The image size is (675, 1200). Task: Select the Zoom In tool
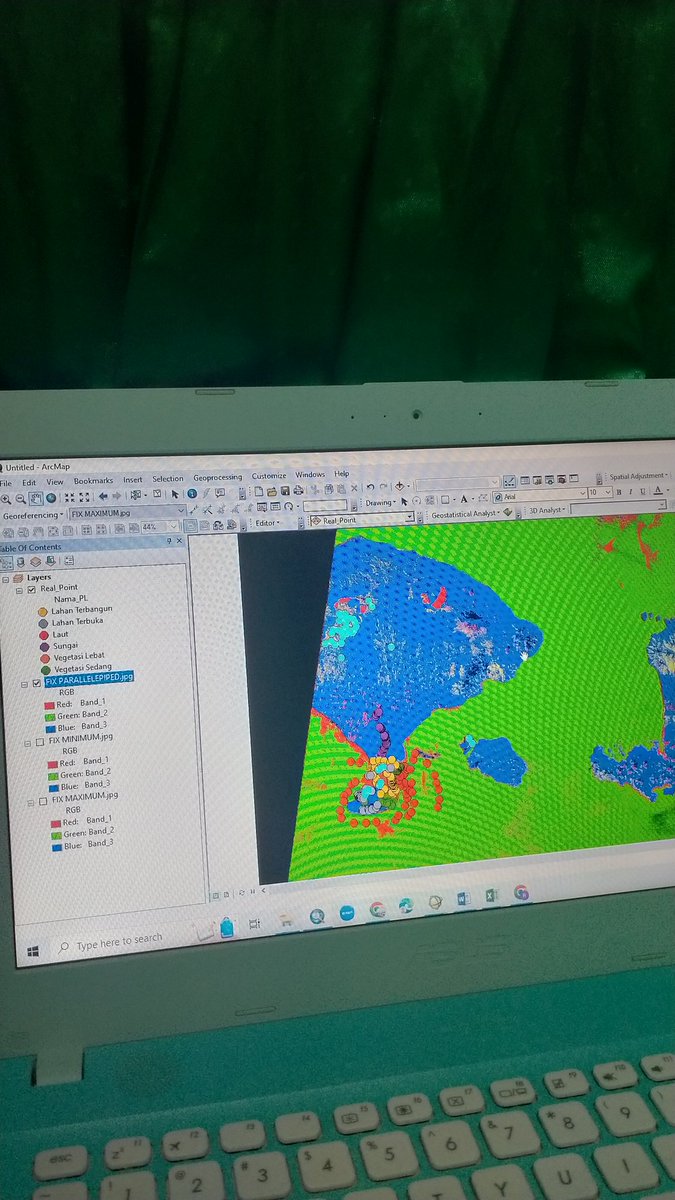[x=6, y=497]
